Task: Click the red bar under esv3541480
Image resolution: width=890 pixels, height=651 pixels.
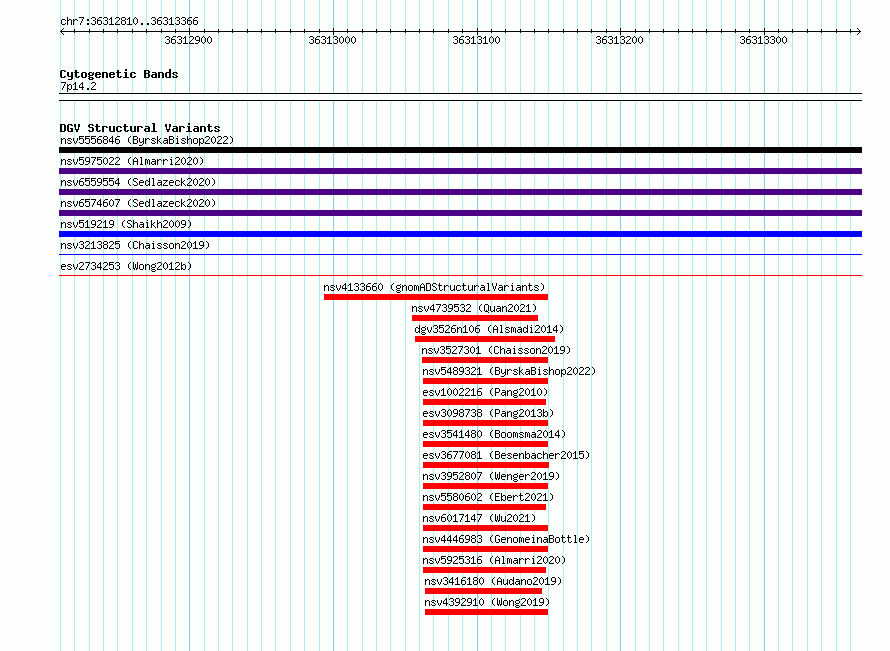Action: coord(485,444)
